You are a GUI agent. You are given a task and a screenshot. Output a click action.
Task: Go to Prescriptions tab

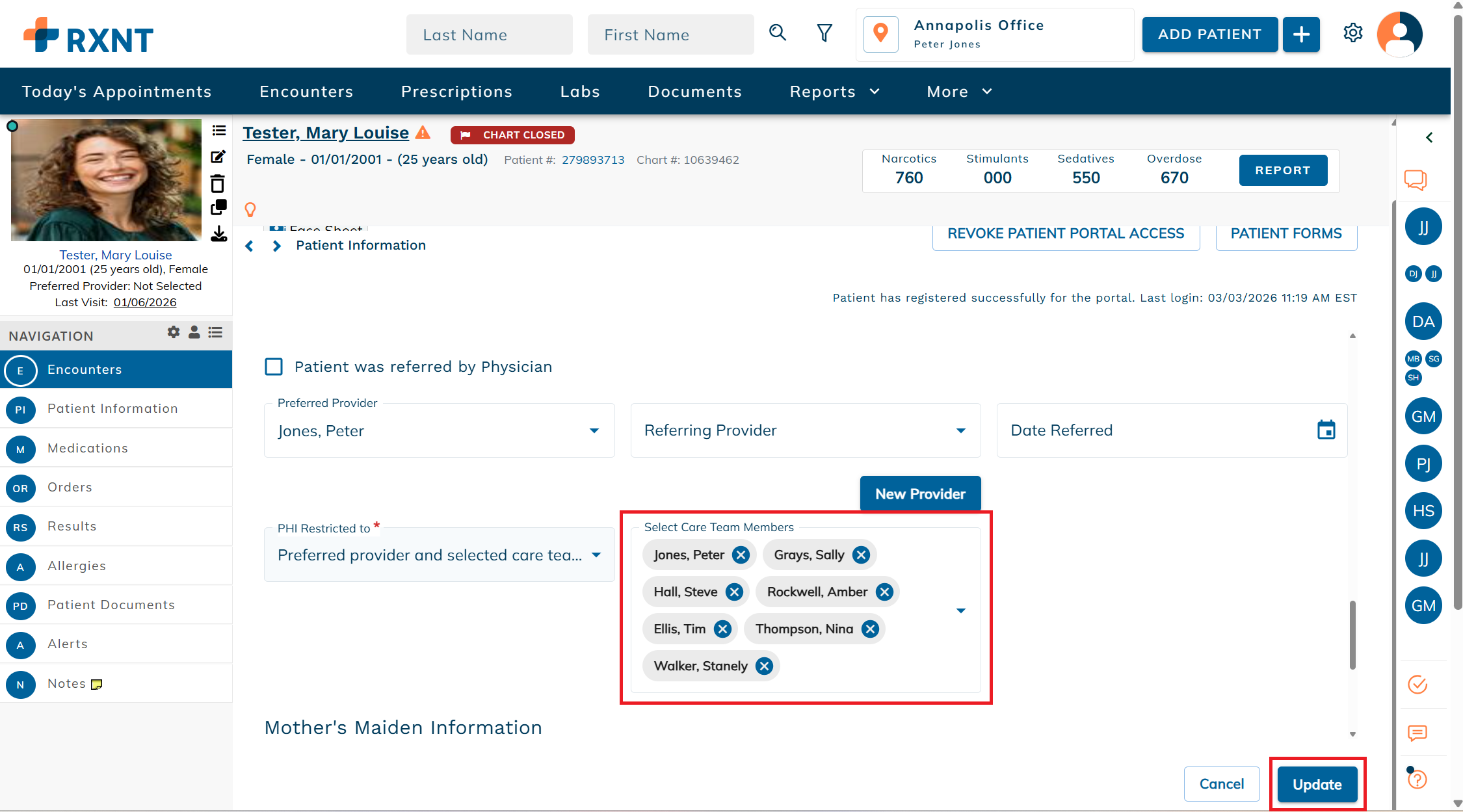click(x=456, y=92)
